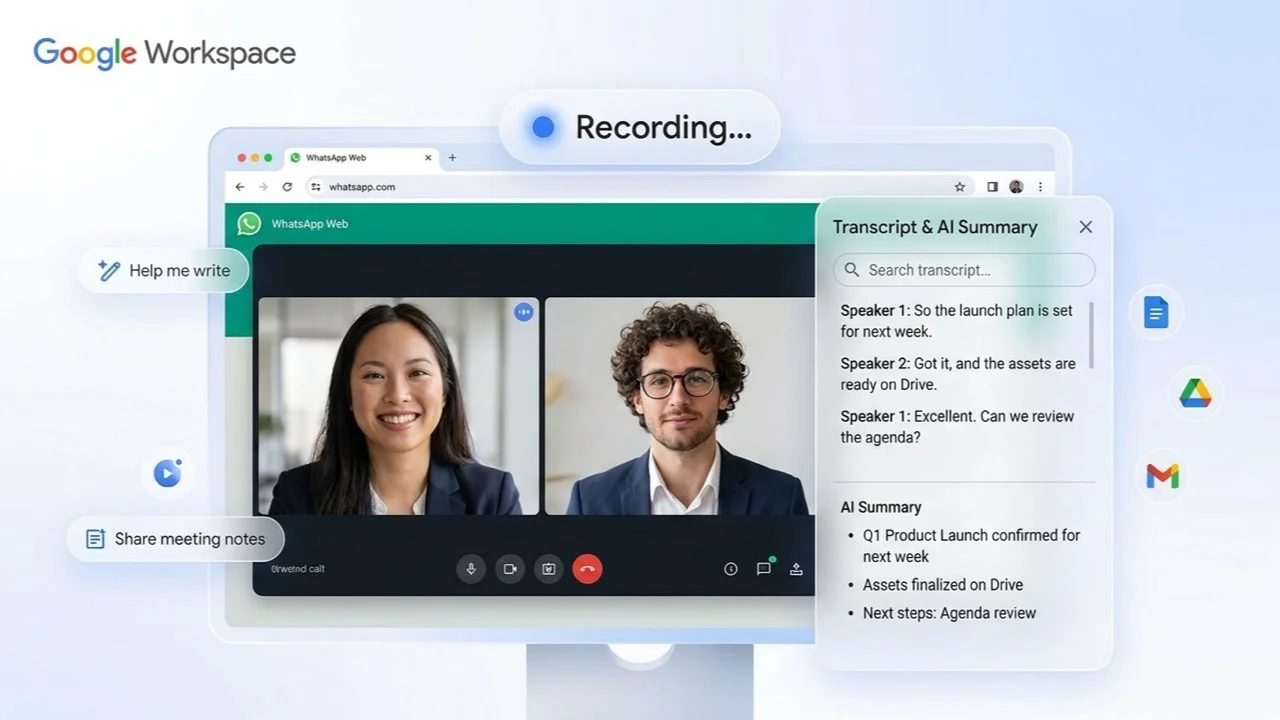Click the audio indicator on woman's video

pyautogui.click(x=524, y=312)
